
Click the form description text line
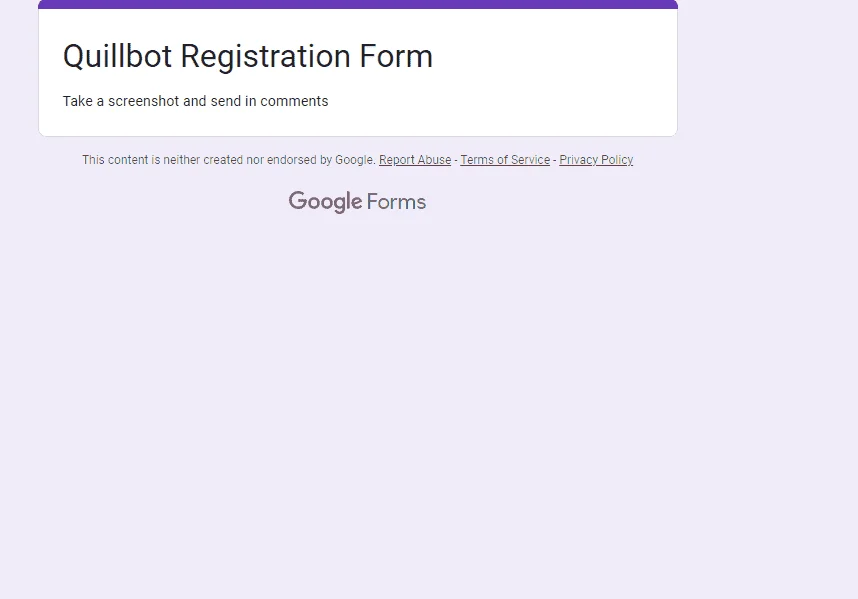(195, 101)
